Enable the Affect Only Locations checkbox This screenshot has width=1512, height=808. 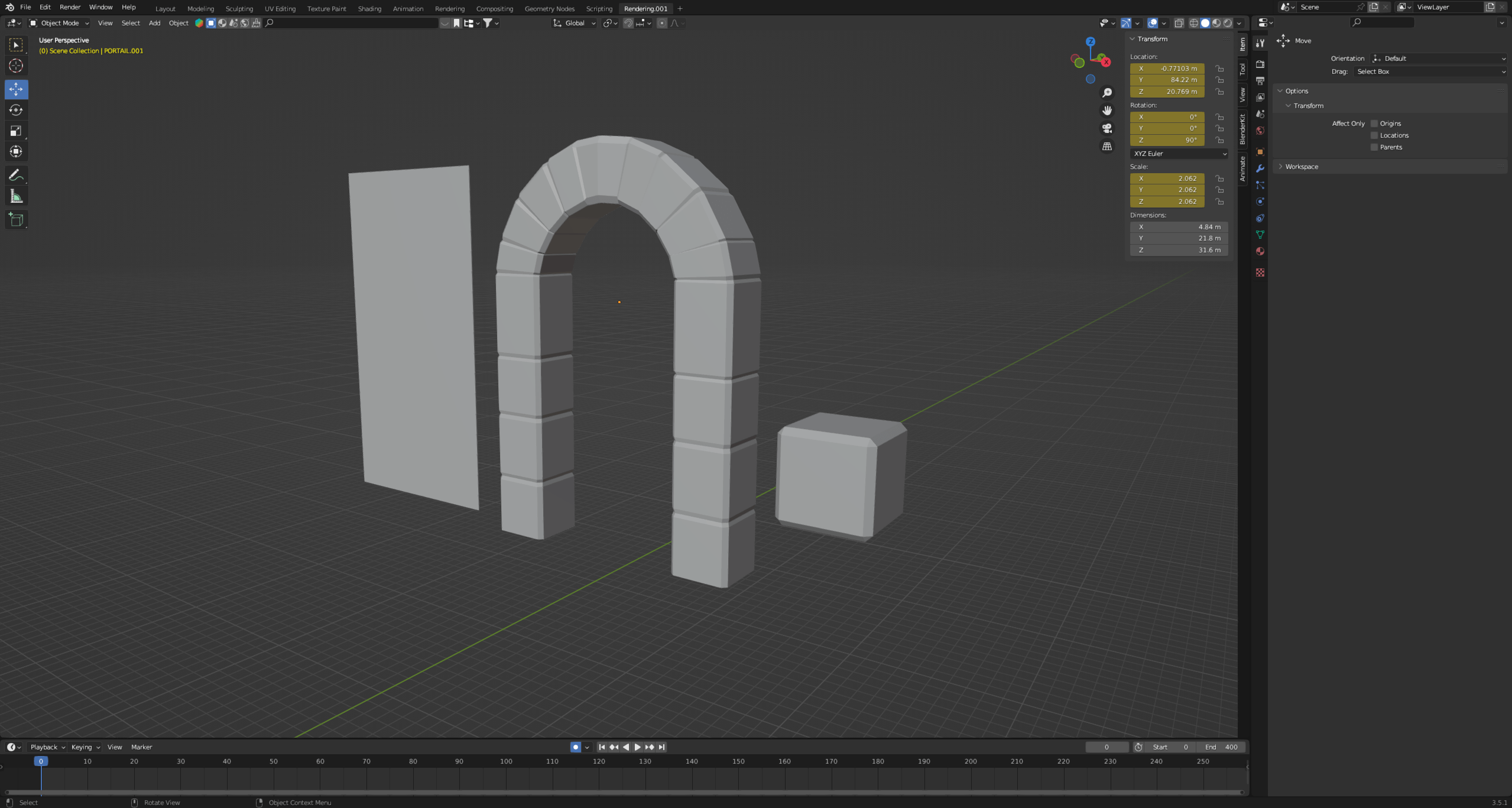coord(1374,135)
